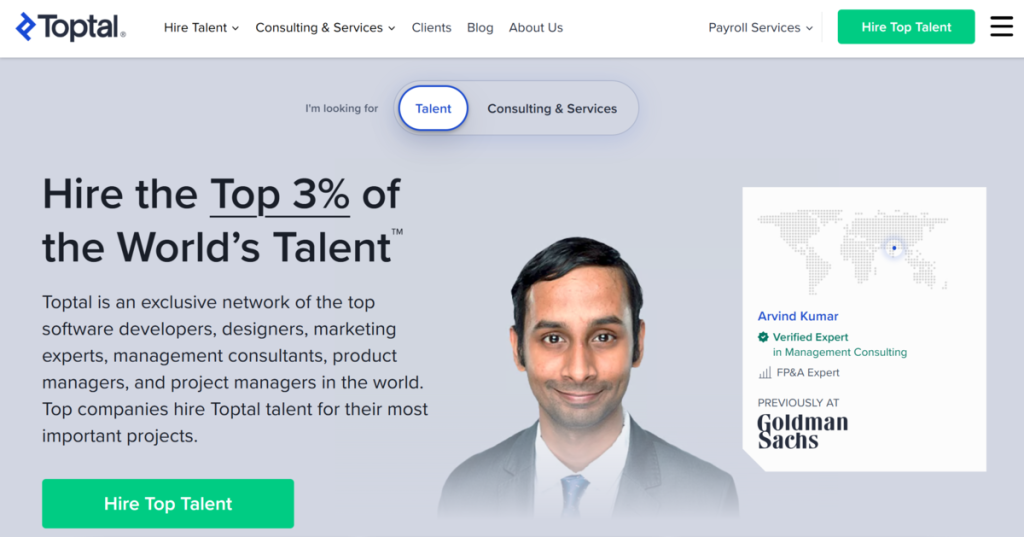
Task: Click the Goldman Sachs logo
Action: [802, 430]
